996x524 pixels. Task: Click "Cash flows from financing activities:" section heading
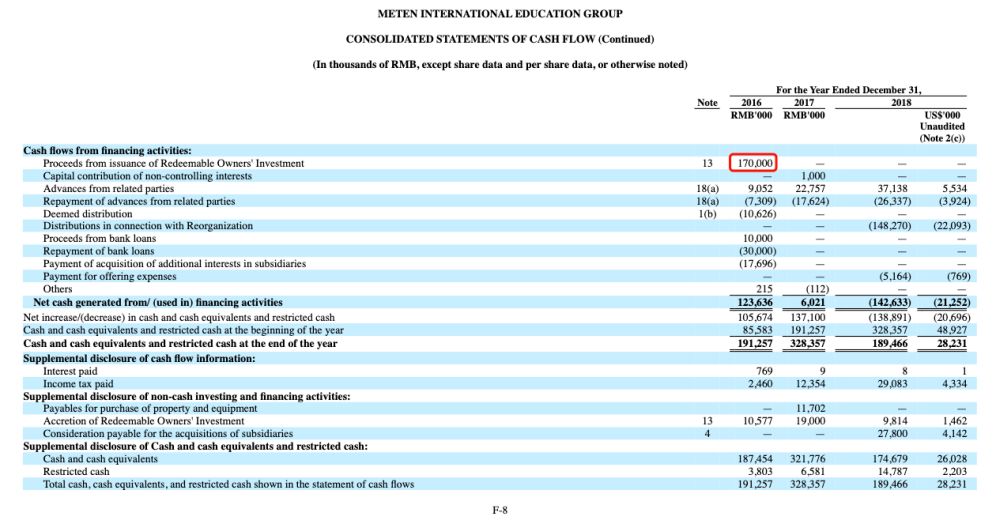click(x=107, y=151)
